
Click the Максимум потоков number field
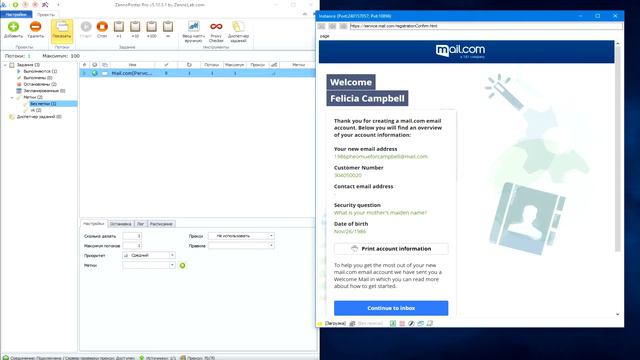coord(132,246)
